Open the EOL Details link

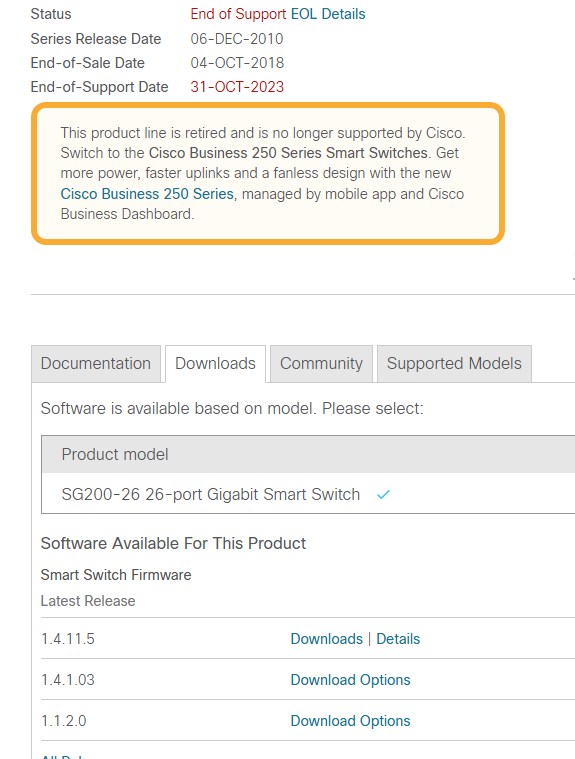click(328, 14)
